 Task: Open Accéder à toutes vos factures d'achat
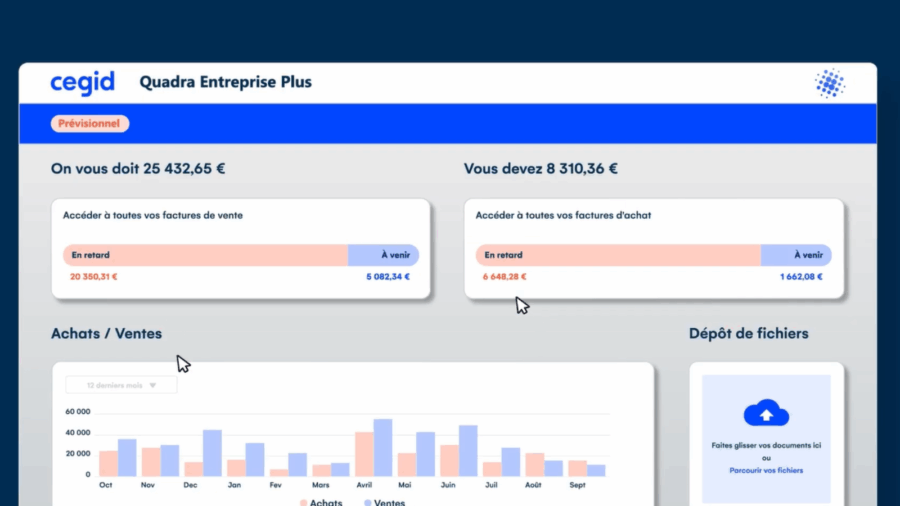point(563,215)
